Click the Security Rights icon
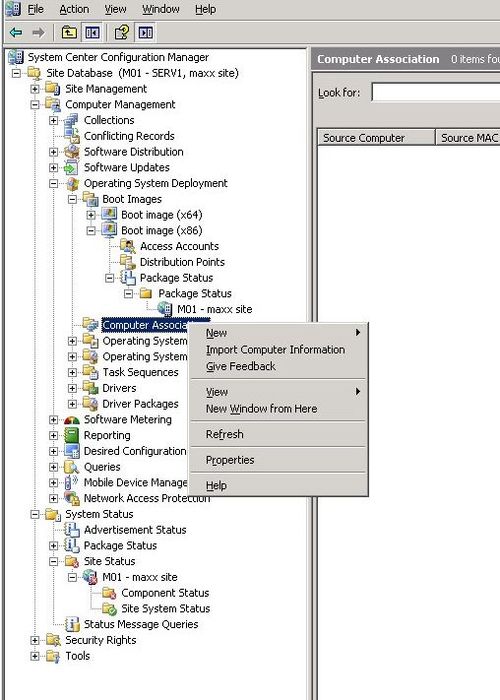This screenshot has width=500, height=700. pyautogui.click(x=53, y=640)
